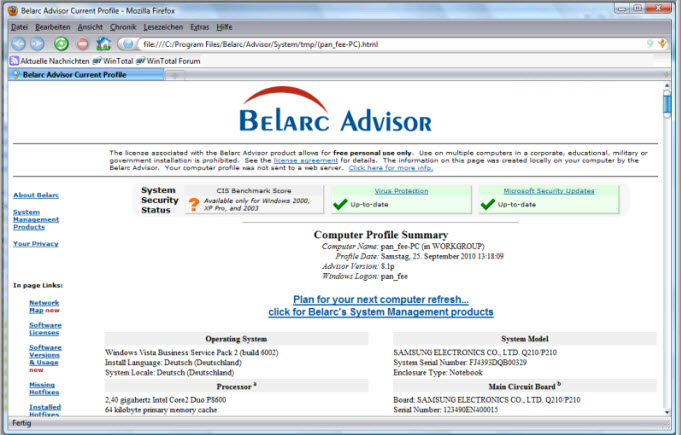Viewport: 681px width, 435px height.
Task: Click the 'Advisor Version: 8.1p' line
Action: pos(358,267)
